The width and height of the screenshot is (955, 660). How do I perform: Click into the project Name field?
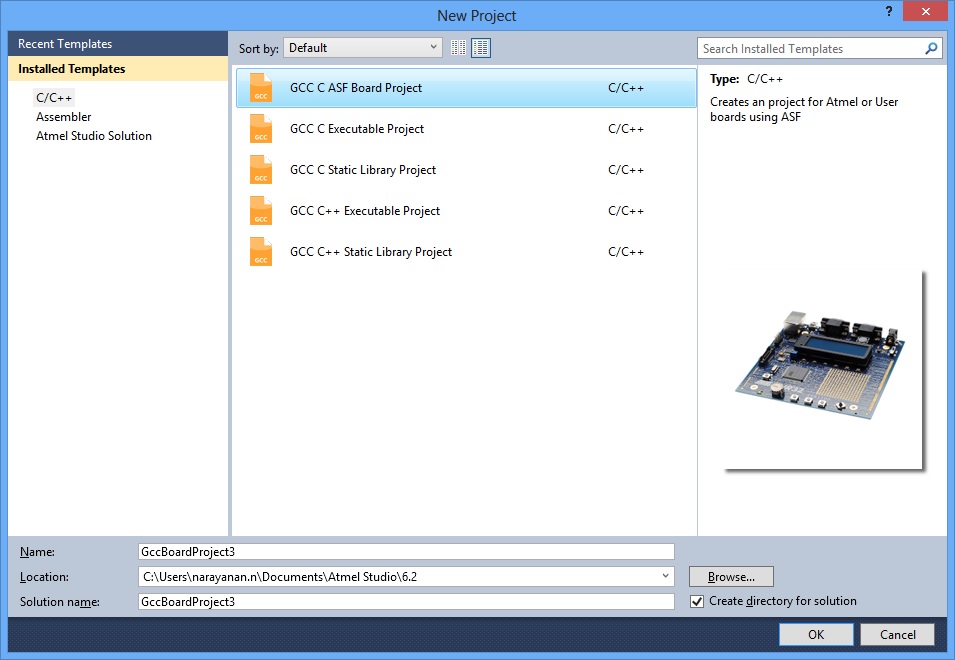[406, 552]
